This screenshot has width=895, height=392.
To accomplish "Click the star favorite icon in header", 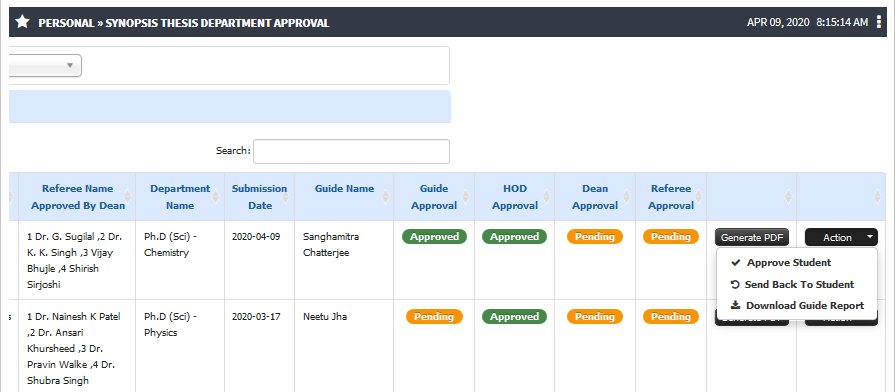I will 22,22.
